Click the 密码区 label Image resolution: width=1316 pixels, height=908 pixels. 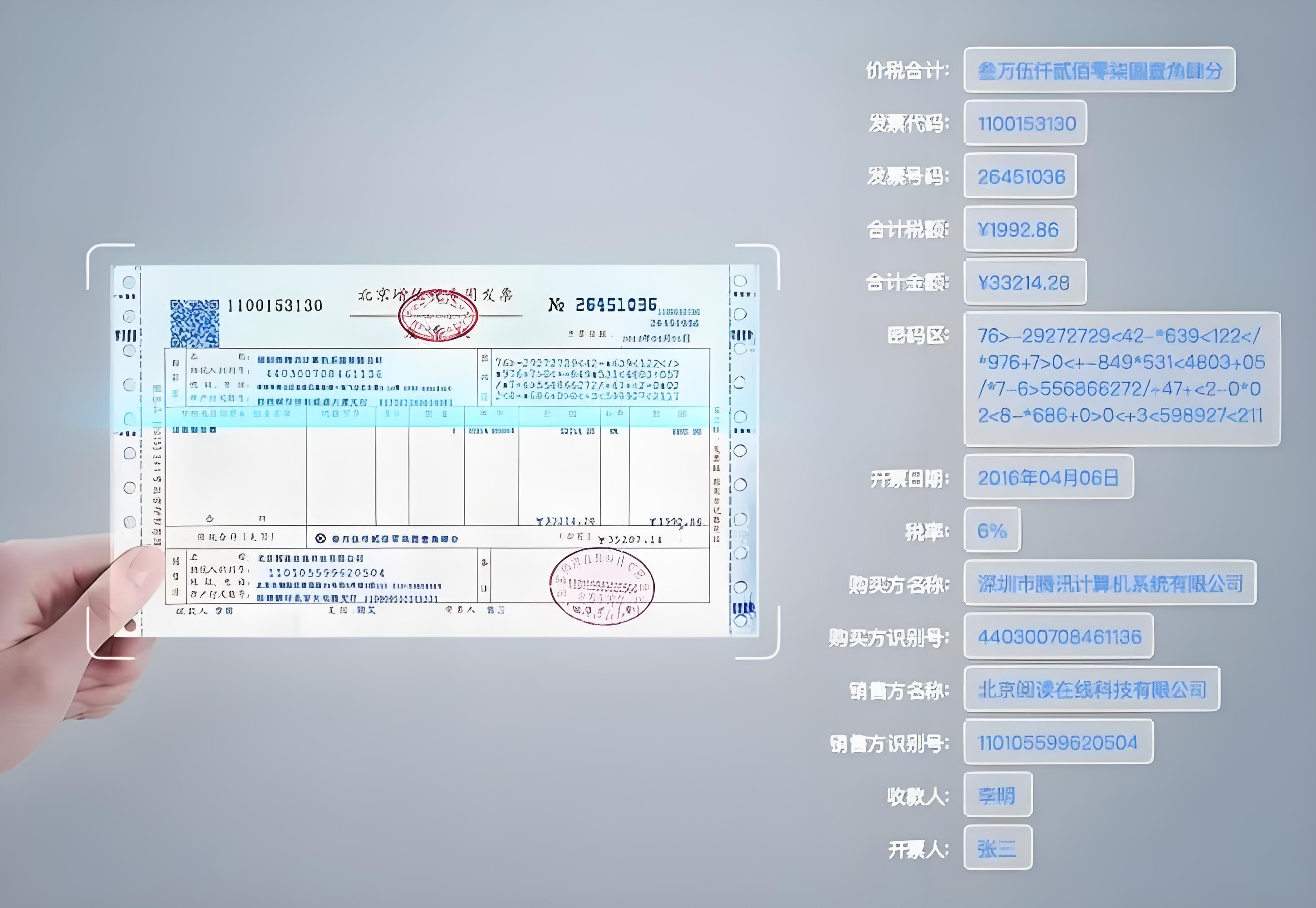coord(918,335)
